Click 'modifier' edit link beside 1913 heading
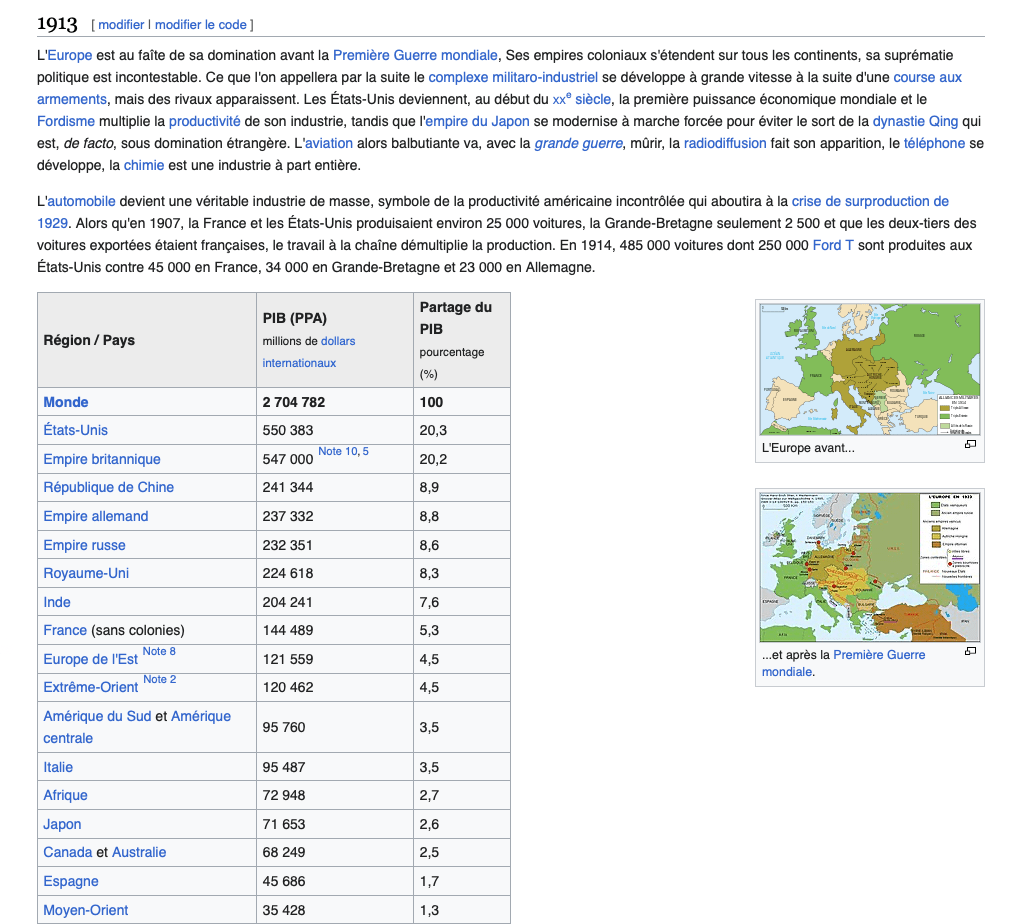 [x=120, y=24]
